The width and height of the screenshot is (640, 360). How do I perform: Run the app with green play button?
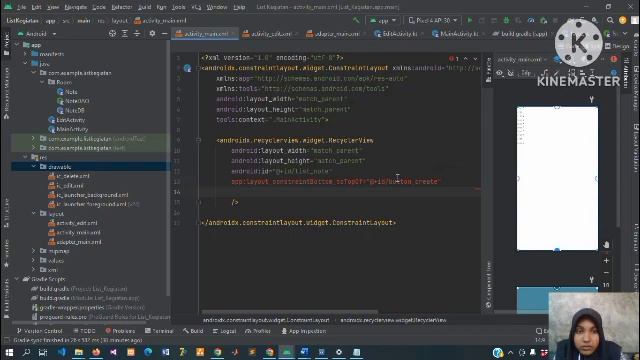click(x=470, y=20)
